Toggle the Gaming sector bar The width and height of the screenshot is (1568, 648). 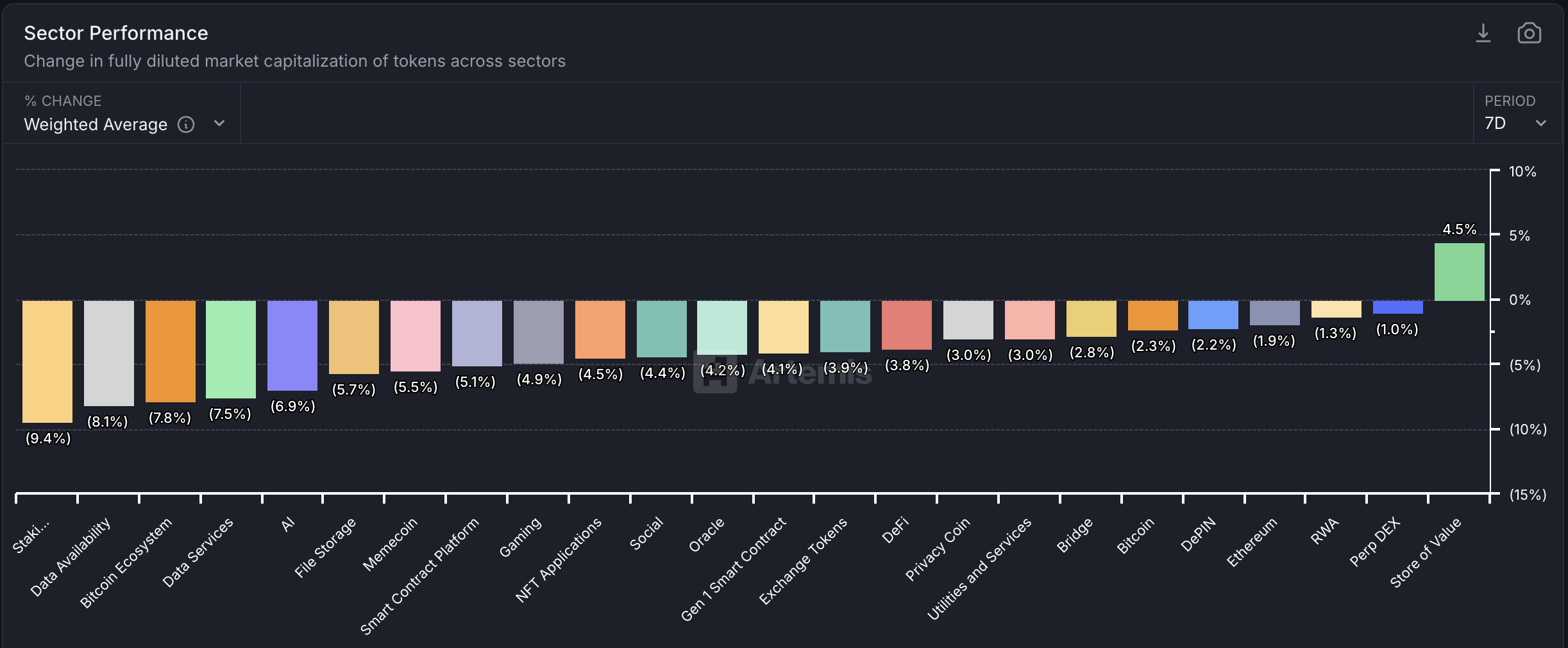(538, 334)
